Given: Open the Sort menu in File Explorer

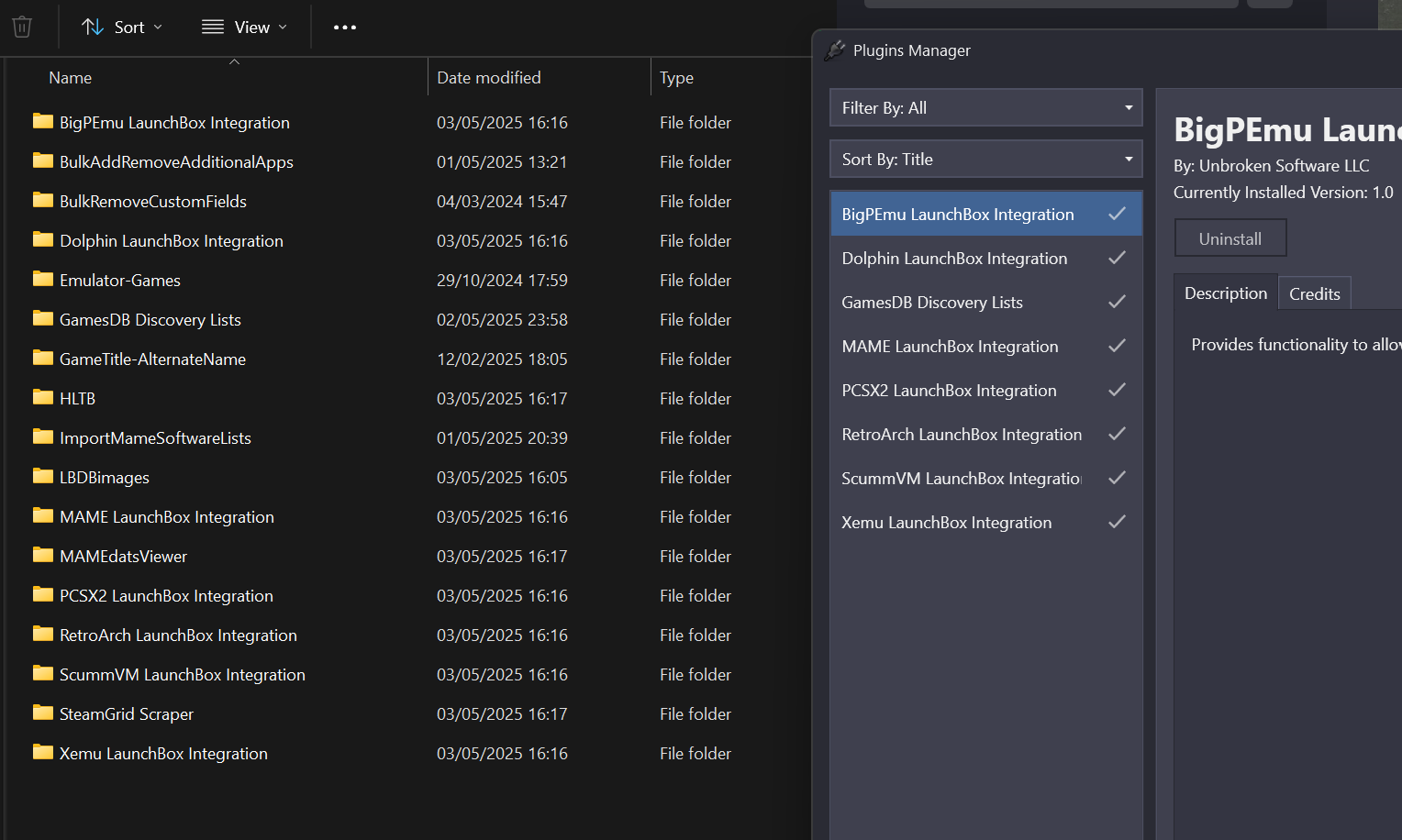Looking at the screenshot, I should click(122, 28).
